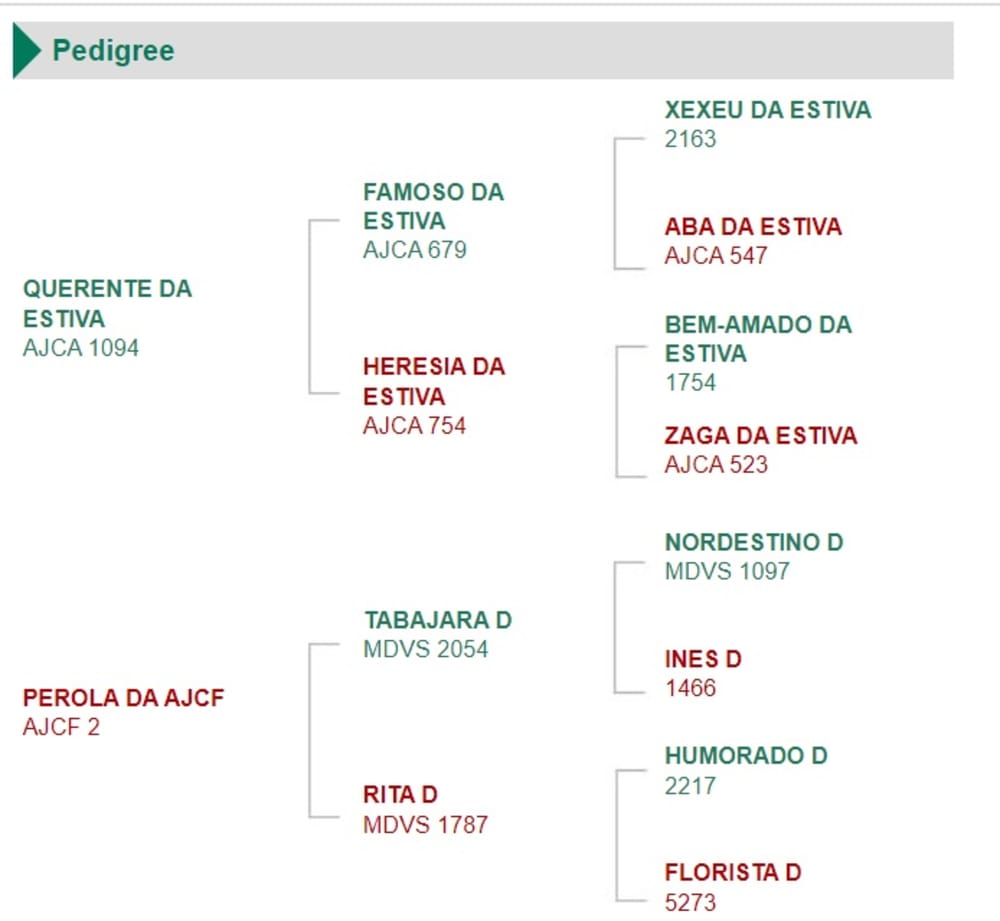Image resolution: width=1000 pixels, height=921 pixels.
Task: View BEM-AMADO DA ESTIVA record
Action: (x=757, y=338)
